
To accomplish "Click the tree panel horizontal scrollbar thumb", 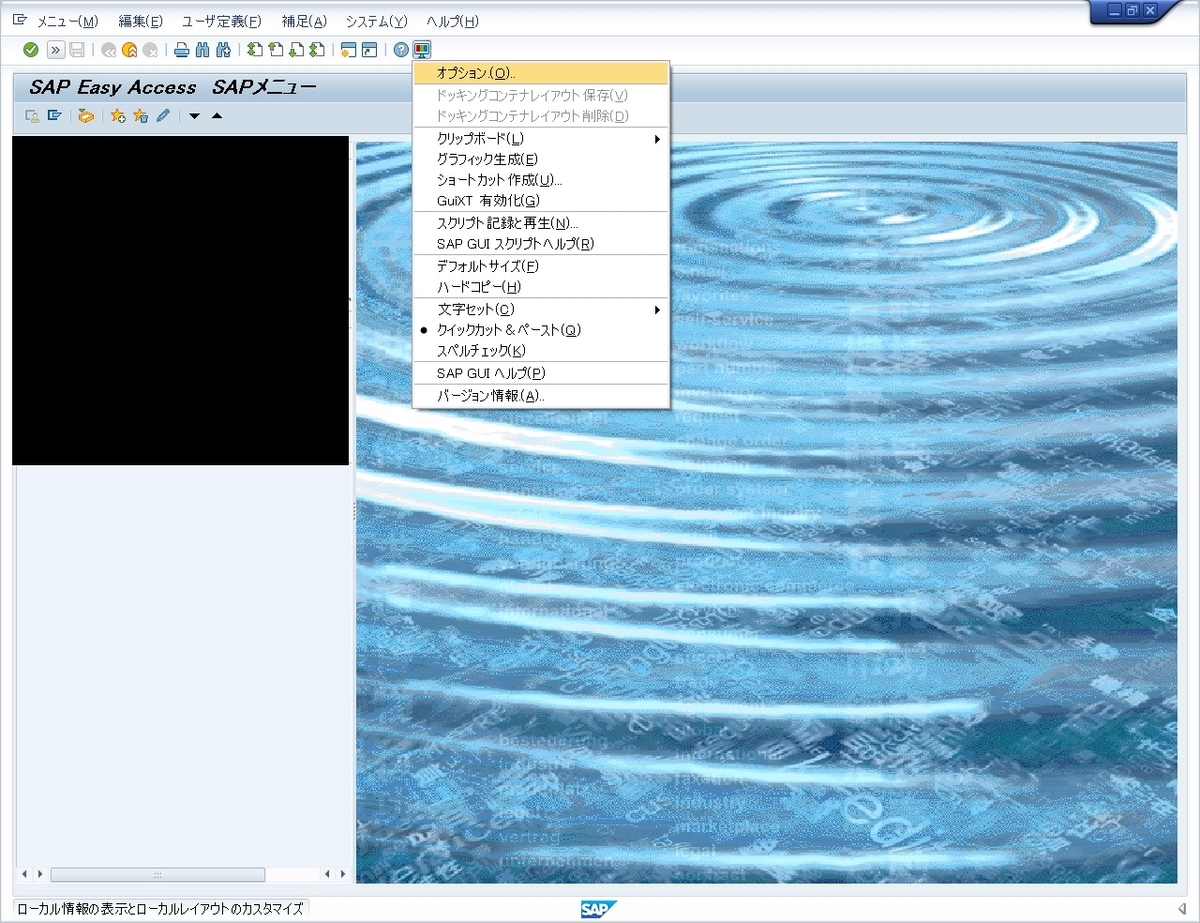I will tap(158, 874).
